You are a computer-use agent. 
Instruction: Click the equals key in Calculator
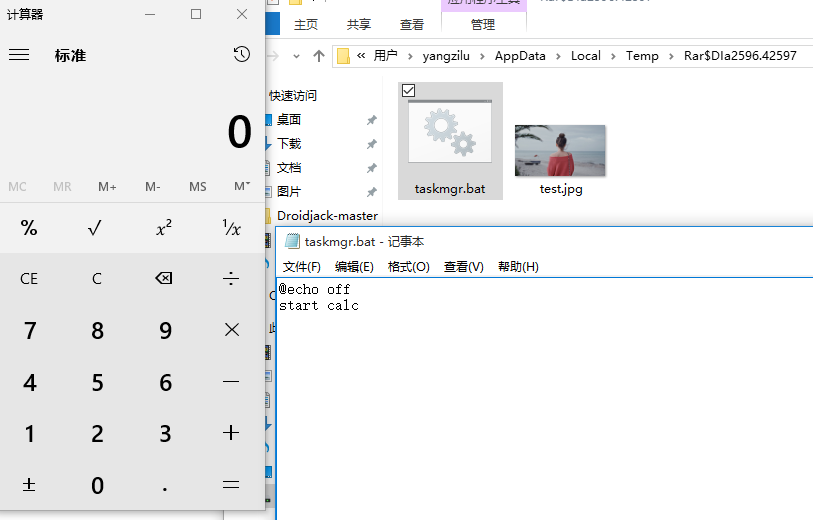(x=231, y=485)
